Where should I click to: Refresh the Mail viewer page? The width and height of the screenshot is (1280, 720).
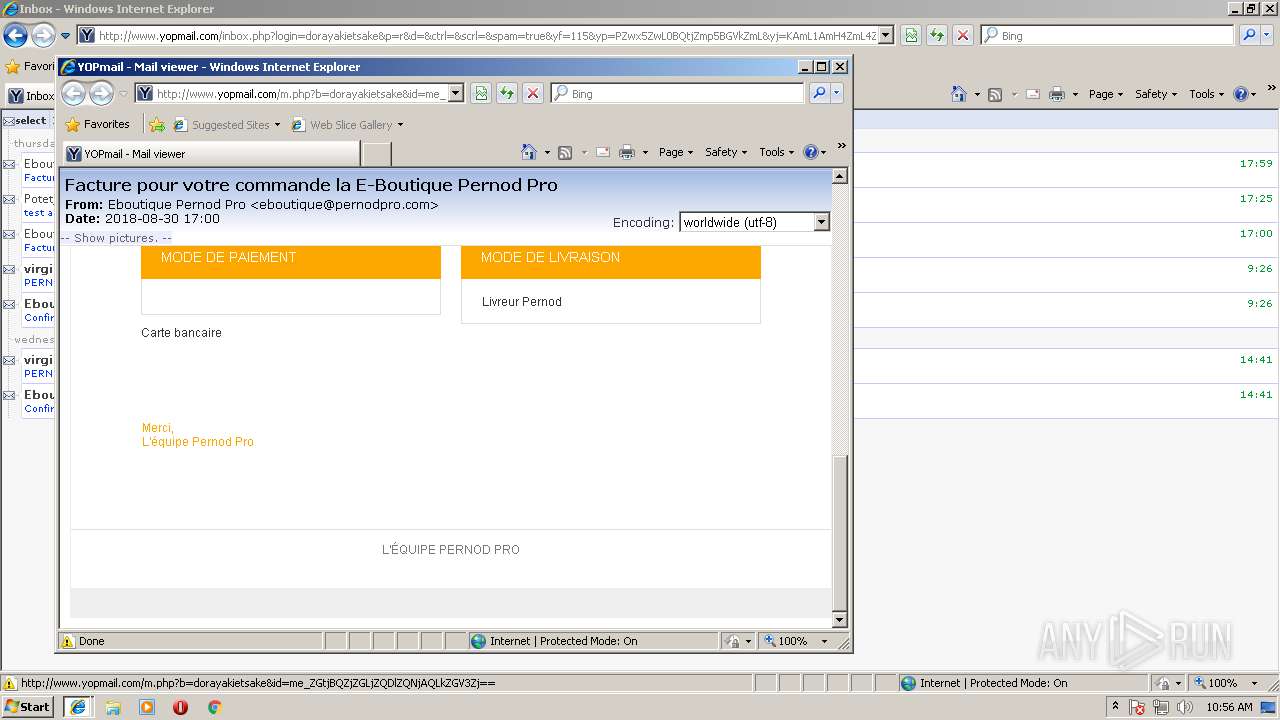[507, 93]
